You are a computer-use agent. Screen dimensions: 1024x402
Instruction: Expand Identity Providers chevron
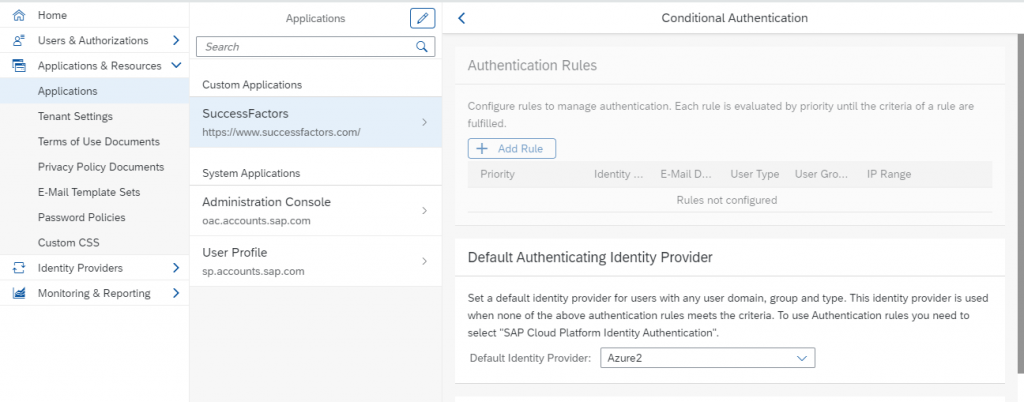pyautogui.click(x=176, y=268)
